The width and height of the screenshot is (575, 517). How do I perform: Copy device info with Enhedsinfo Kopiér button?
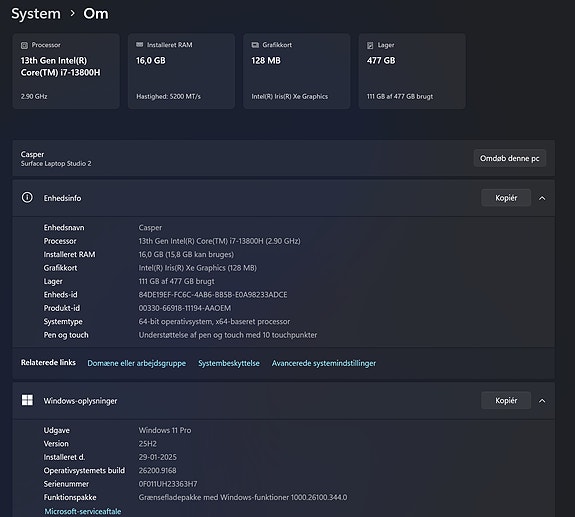tap(506, 198)
